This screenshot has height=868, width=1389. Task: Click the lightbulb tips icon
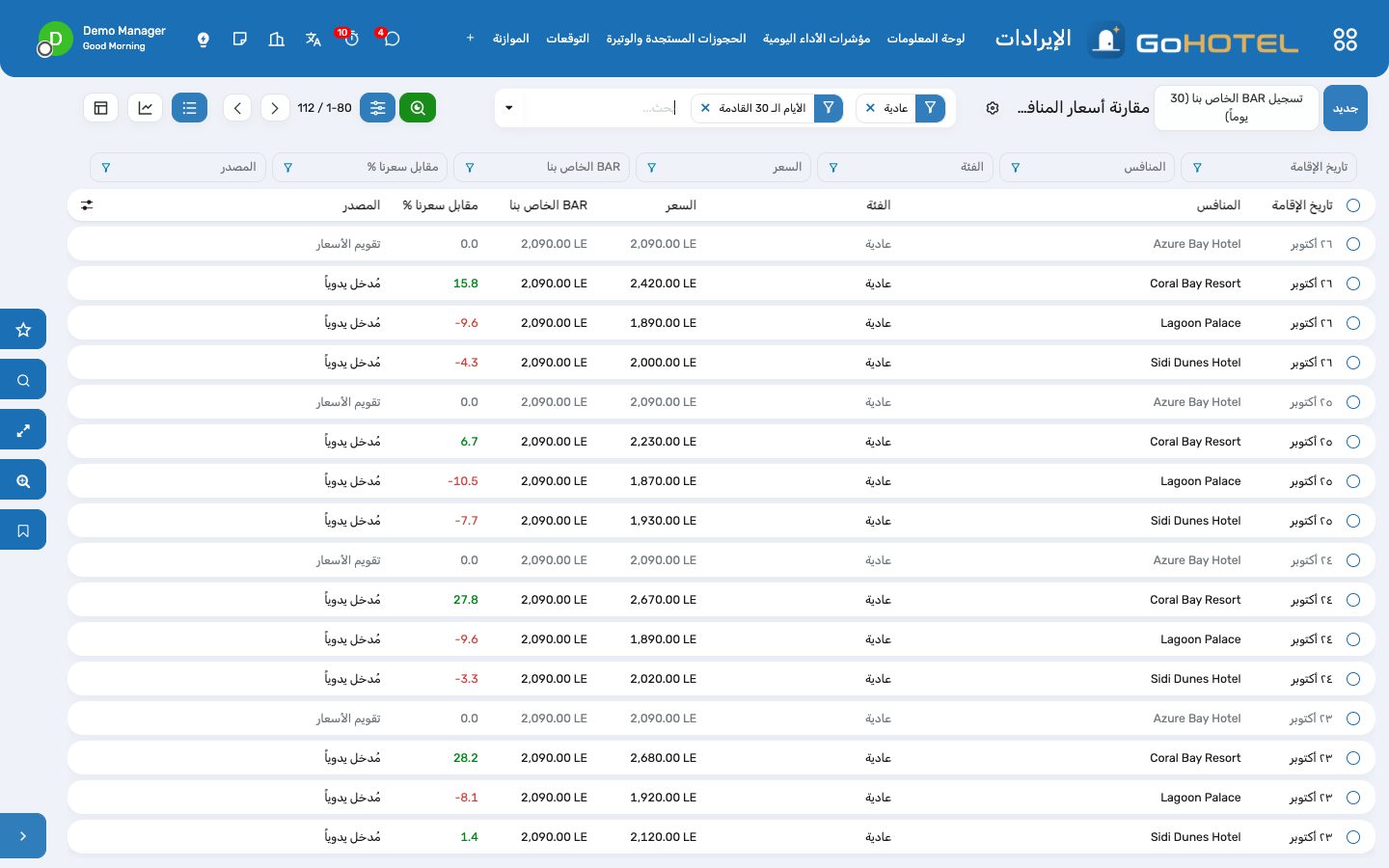click(x=203, y=40)
